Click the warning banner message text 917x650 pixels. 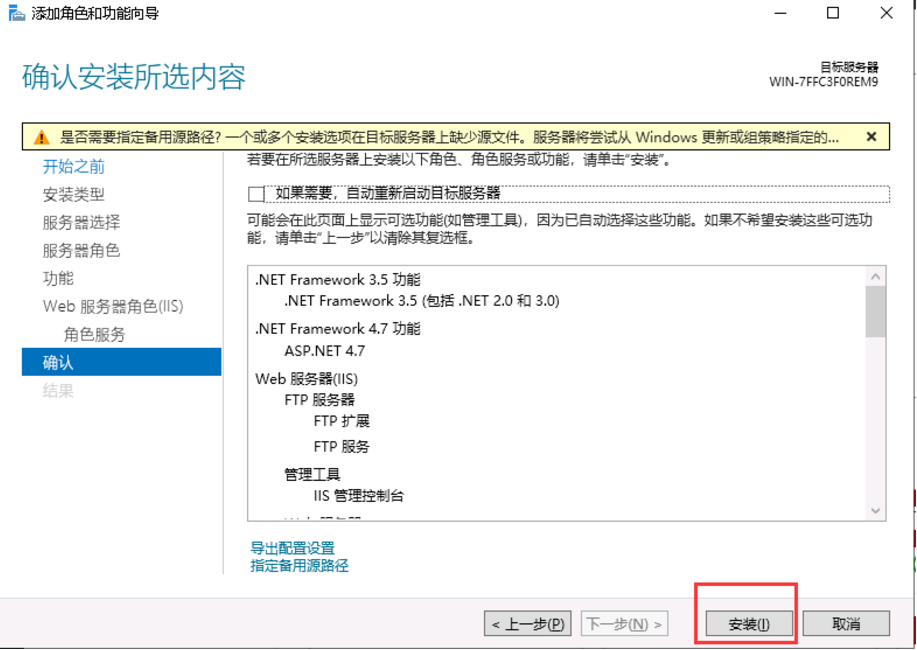coord(450,137)
